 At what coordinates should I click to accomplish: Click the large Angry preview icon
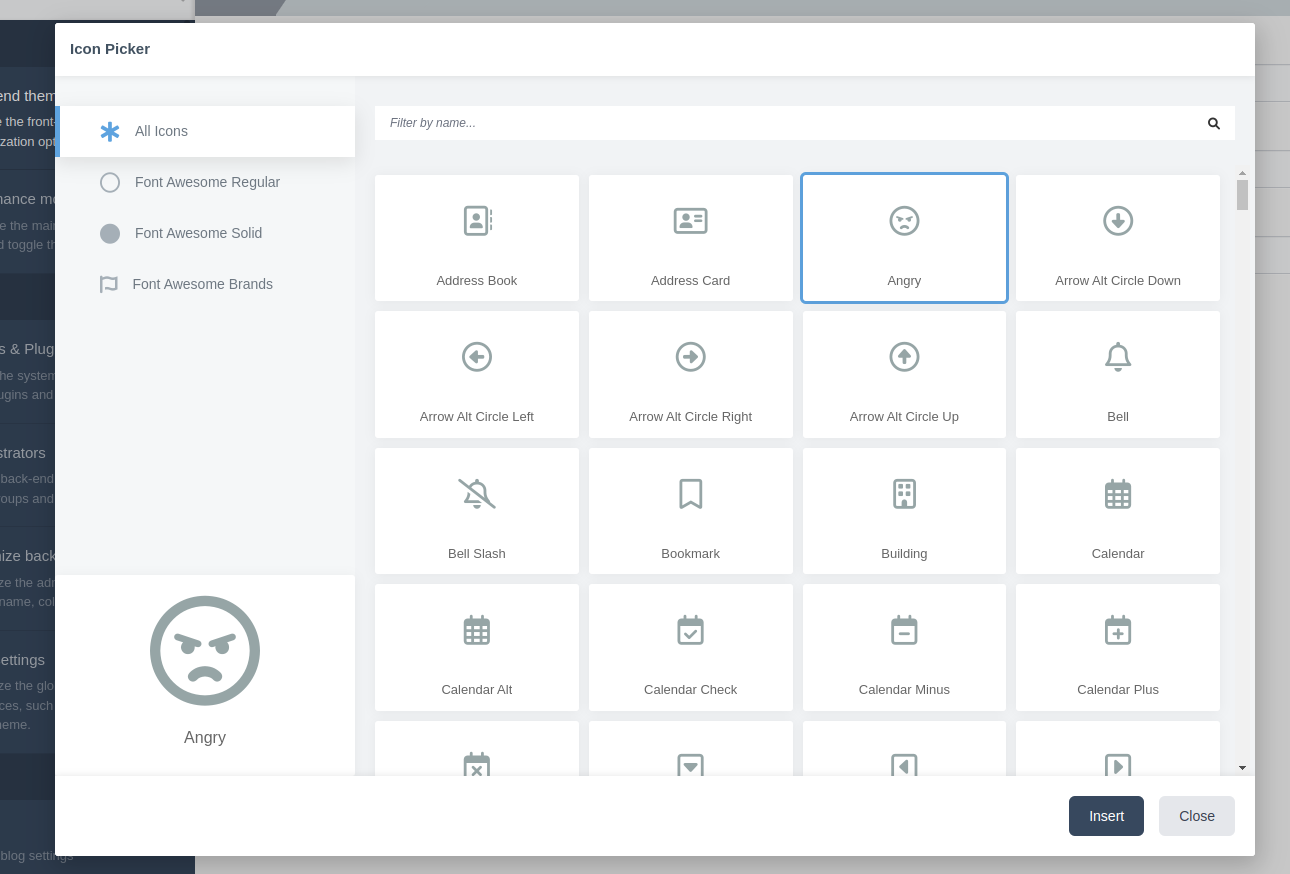pos(205,651)
